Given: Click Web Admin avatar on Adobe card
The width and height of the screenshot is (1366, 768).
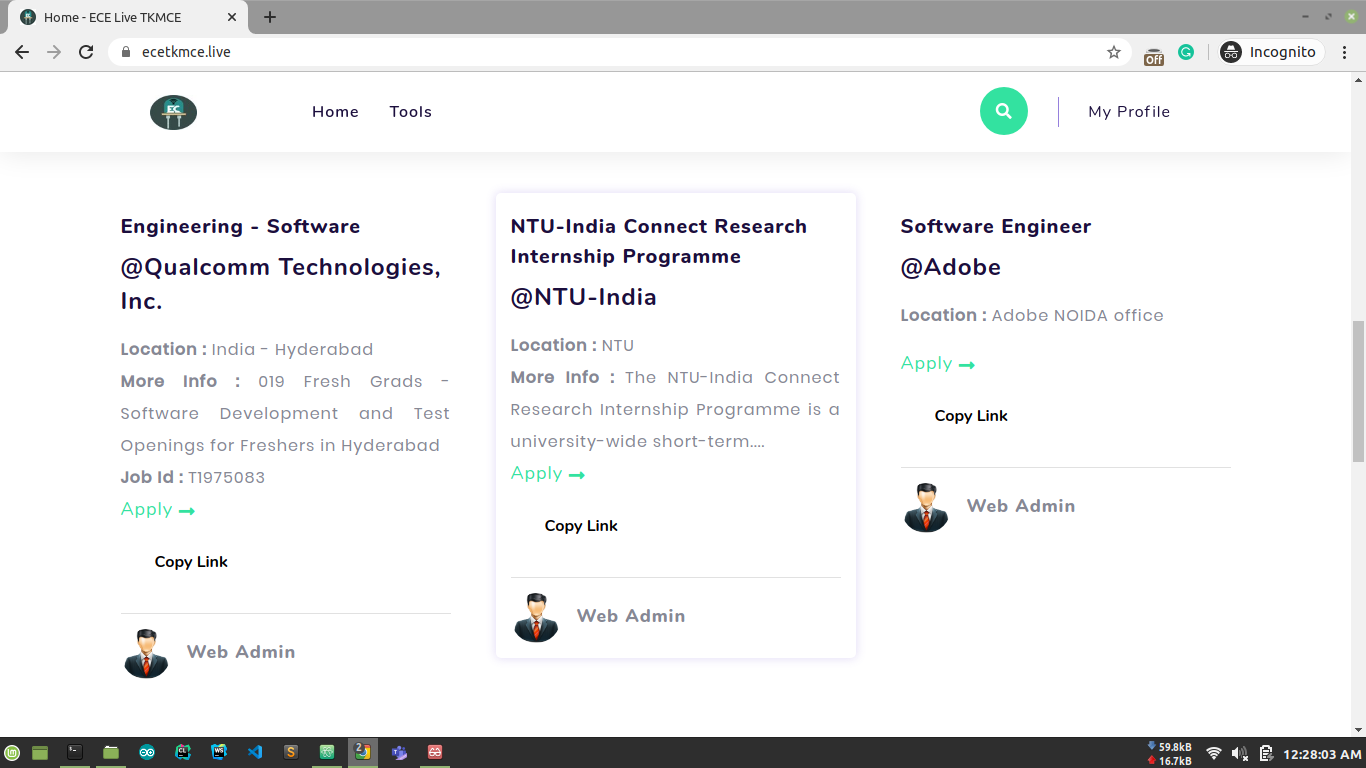Looking at the screenshot, I should coord(926,507).
